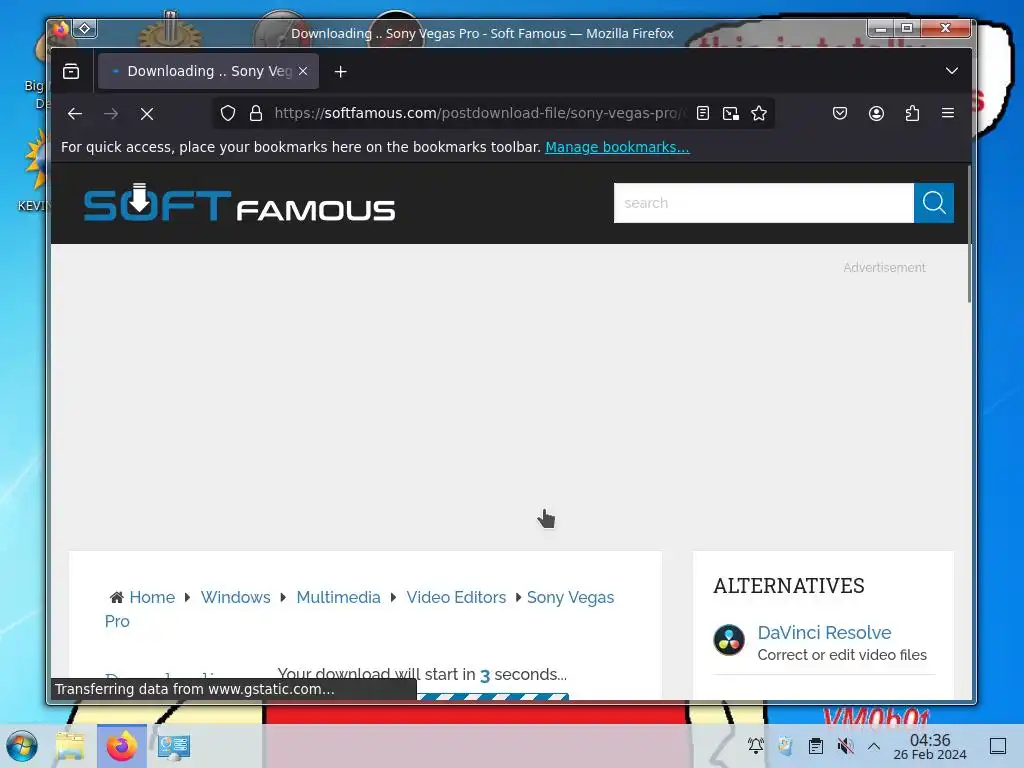
Task: Go back using the browser back arrow
Action: coord(75,114)
